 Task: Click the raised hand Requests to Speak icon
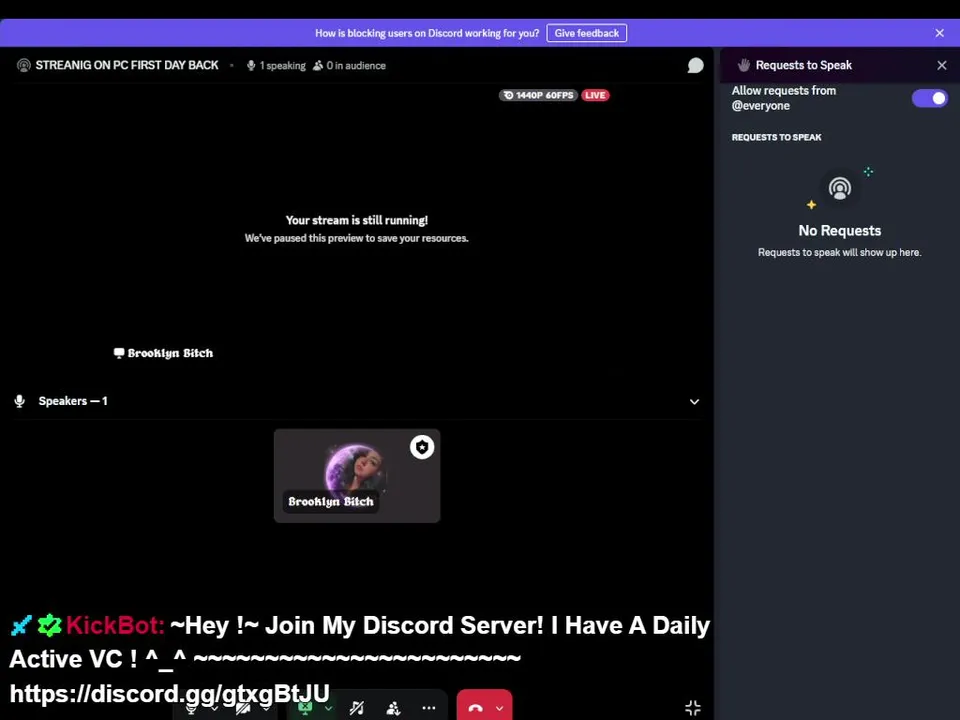pyautogui.click(x=743, y=65)
